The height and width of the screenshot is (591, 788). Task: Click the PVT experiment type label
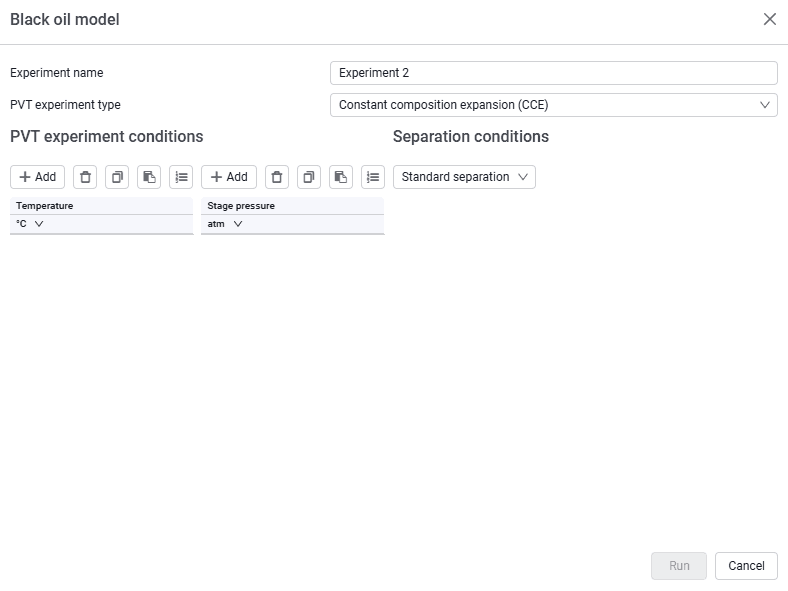pyautogui.click(x=65, y=105)
